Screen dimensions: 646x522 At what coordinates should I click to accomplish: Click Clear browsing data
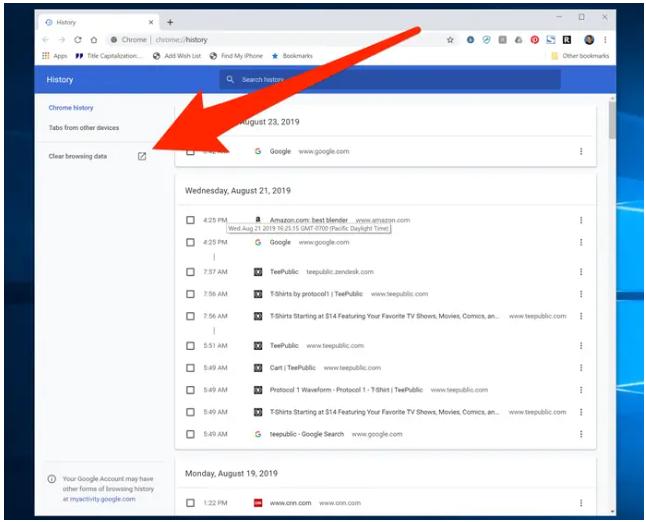click(77, 156)
